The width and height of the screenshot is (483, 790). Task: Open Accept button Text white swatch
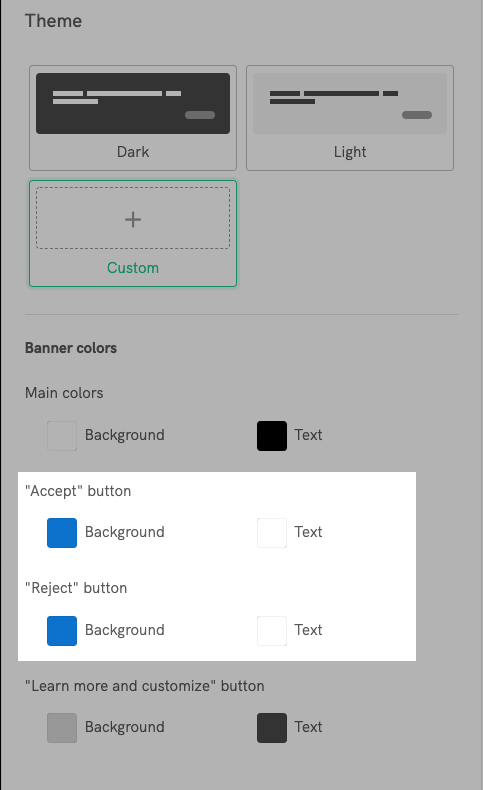point(272,533)
